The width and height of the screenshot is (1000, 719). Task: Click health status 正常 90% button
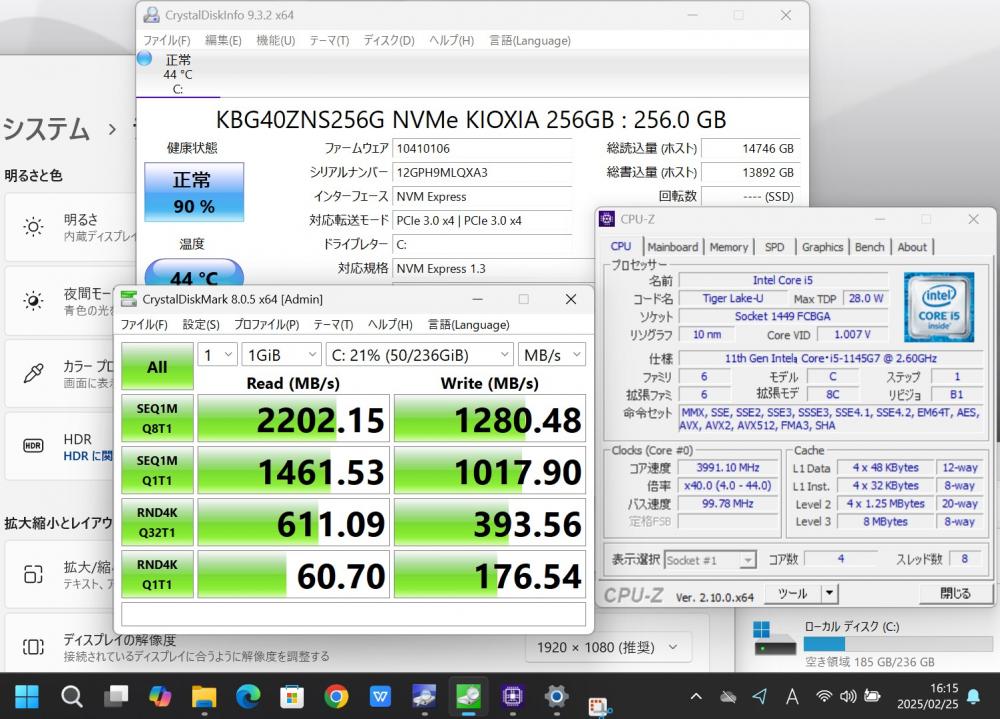coord(194,192)
